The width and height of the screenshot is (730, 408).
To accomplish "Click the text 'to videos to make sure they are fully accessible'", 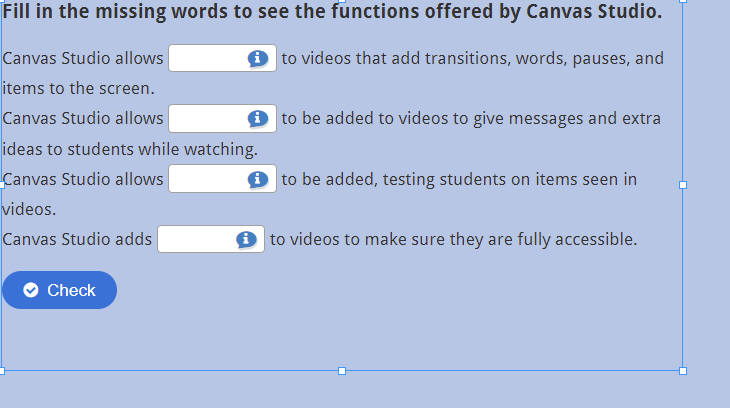I will pos(453,239).
